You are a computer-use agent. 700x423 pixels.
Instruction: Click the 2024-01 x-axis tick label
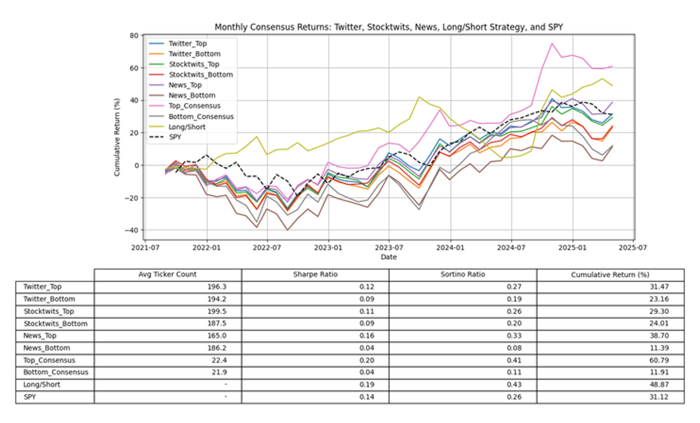[x=451, y=247]
